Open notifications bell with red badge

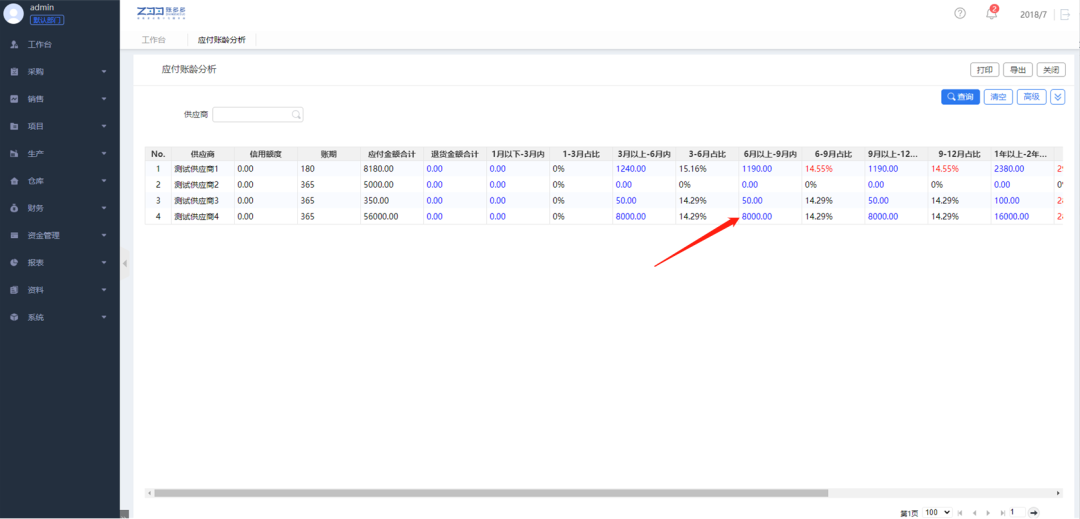[x=992, y=14]
